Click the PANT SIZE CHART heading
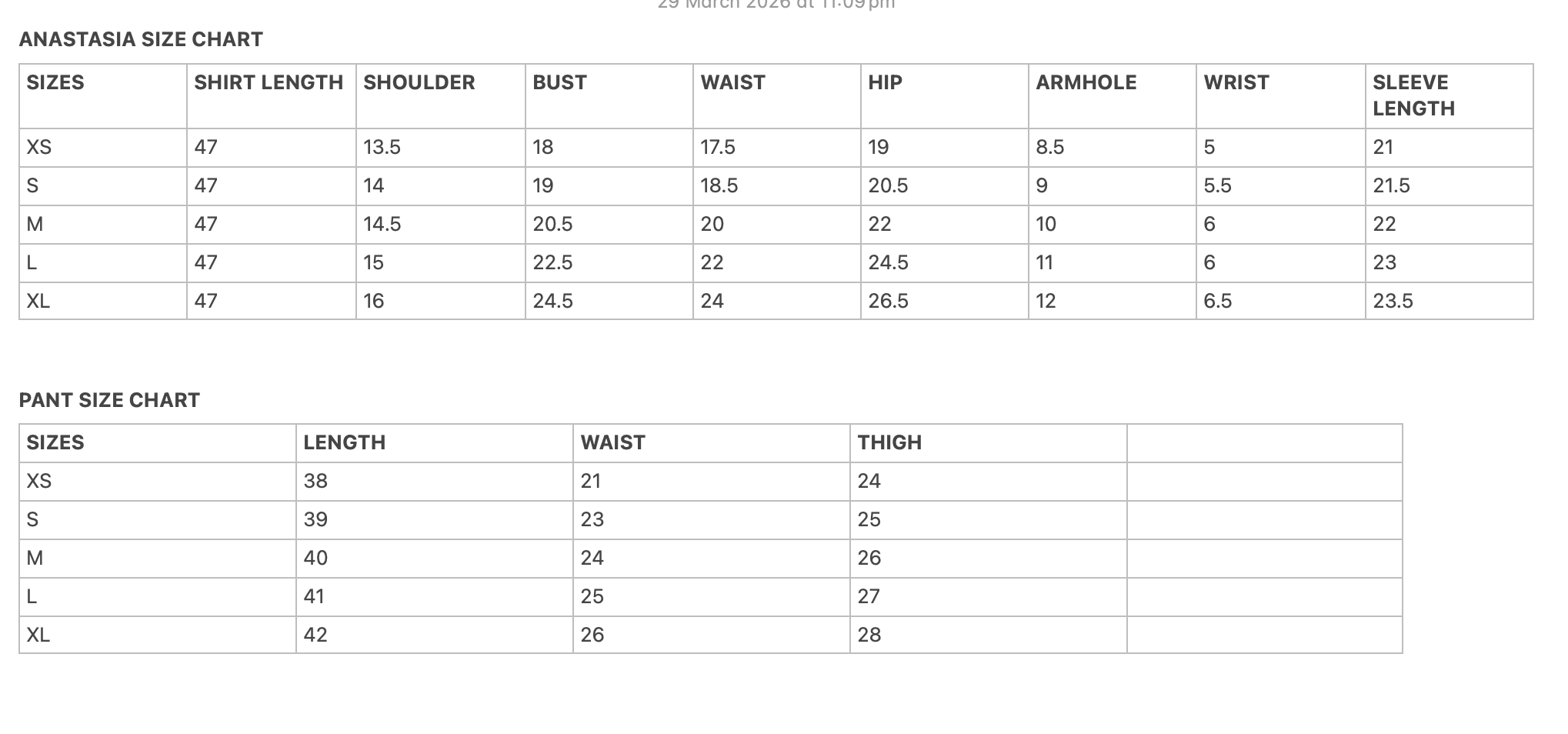The height and width of the screenshot is (734, 1568). pos(109,400)
